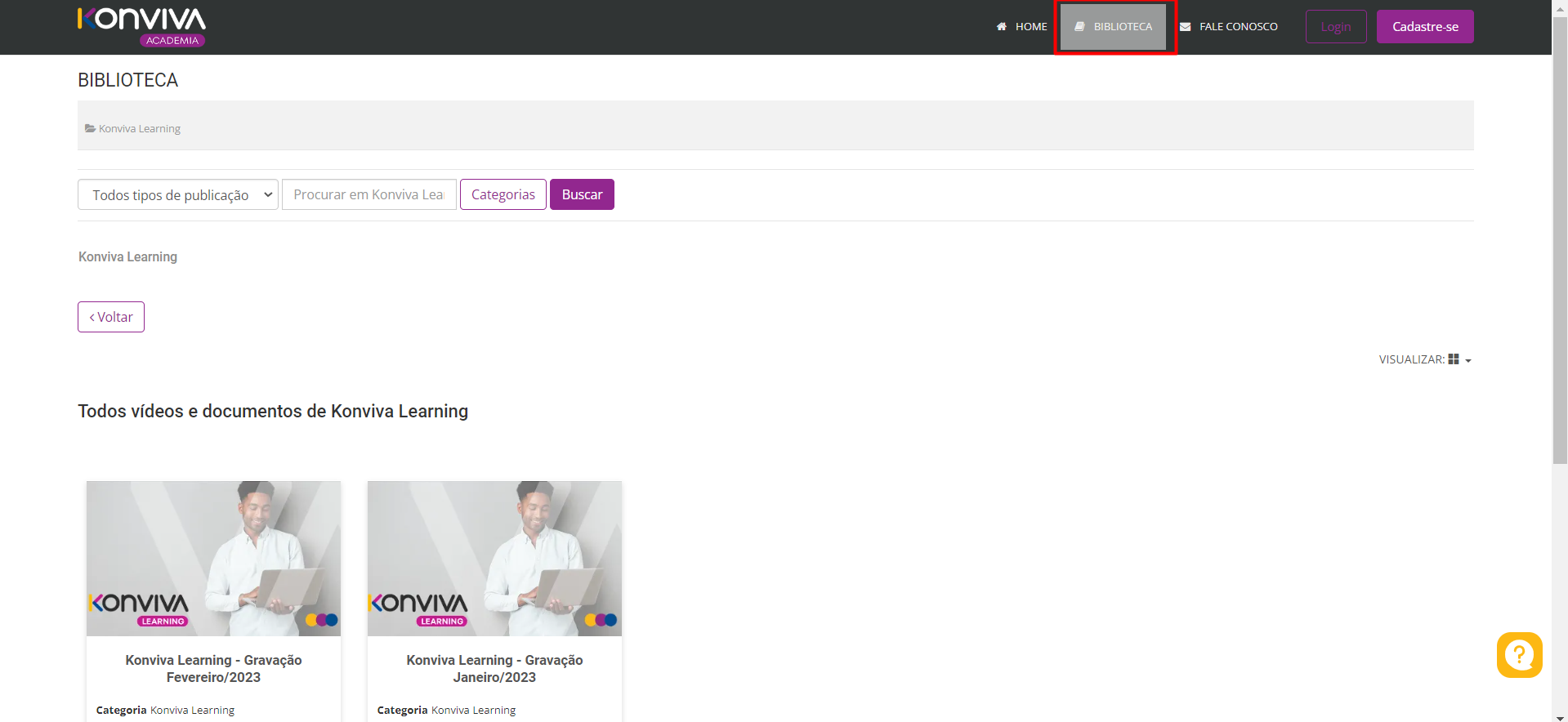Viewport: 1568px width, 722px height.
Task: Open the Categorias filter
Action: [503, 194]
